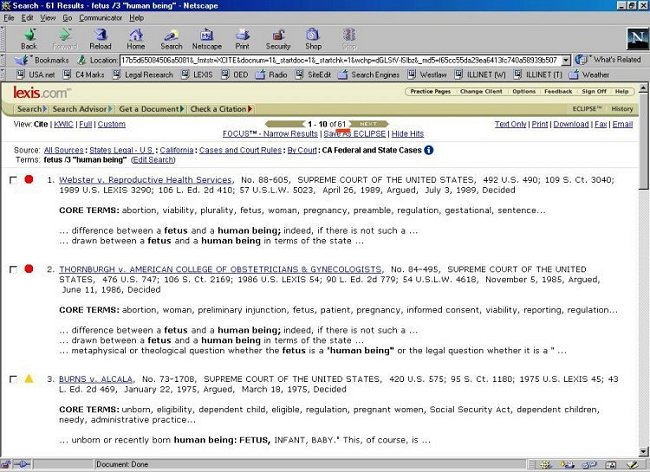The height and width of the screenshot is (472, 650).
Task: Click the lexis.com logo
Action: (x=40, y=92)
